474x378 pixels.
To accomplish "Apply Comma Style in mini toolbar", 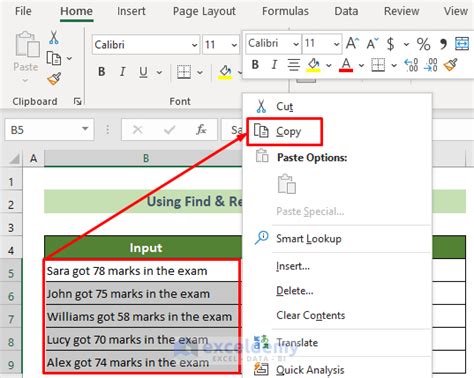I will [x=443, y=44].
